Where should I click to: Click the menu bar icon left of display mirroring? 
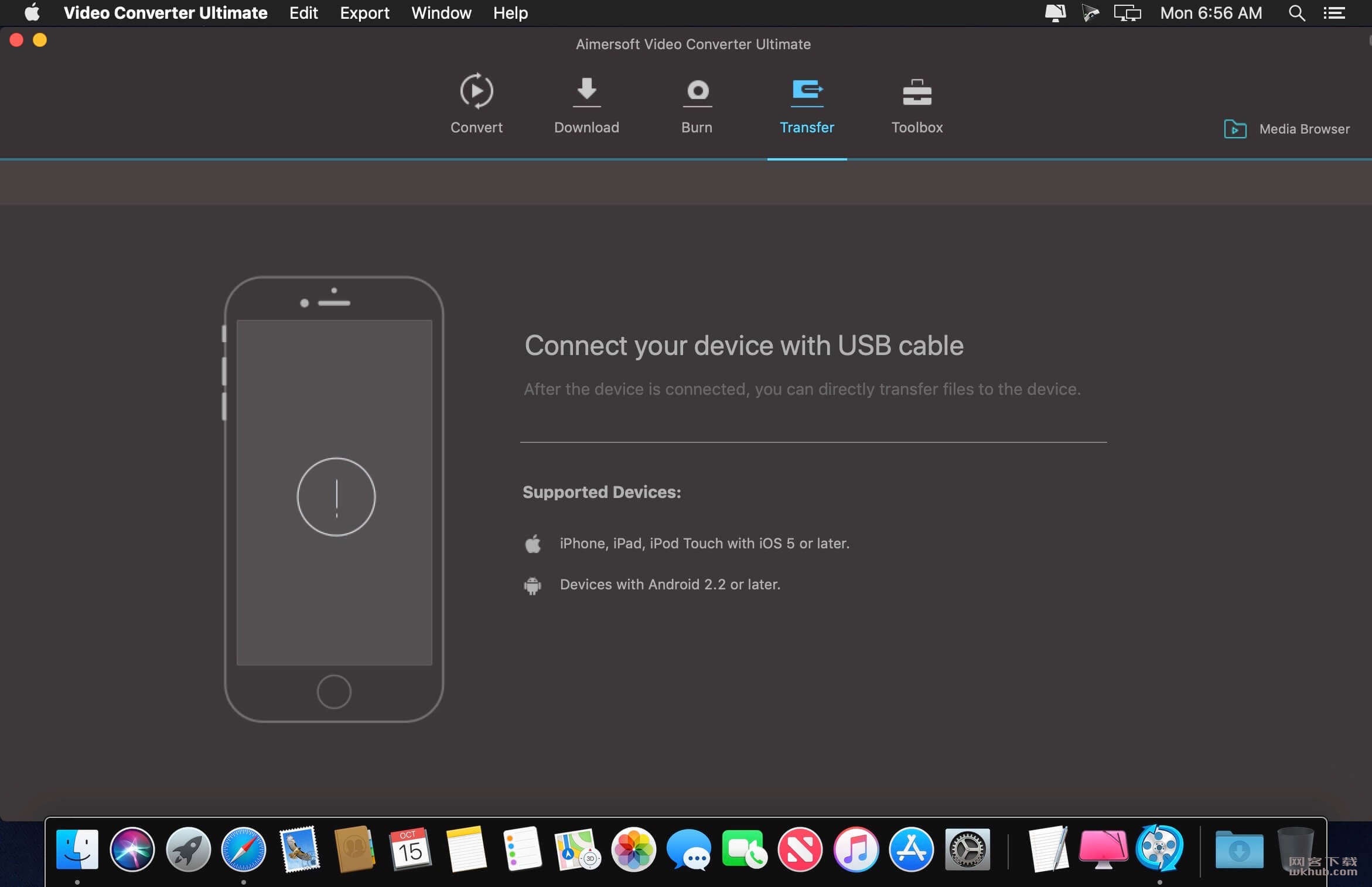point(1091,13)
